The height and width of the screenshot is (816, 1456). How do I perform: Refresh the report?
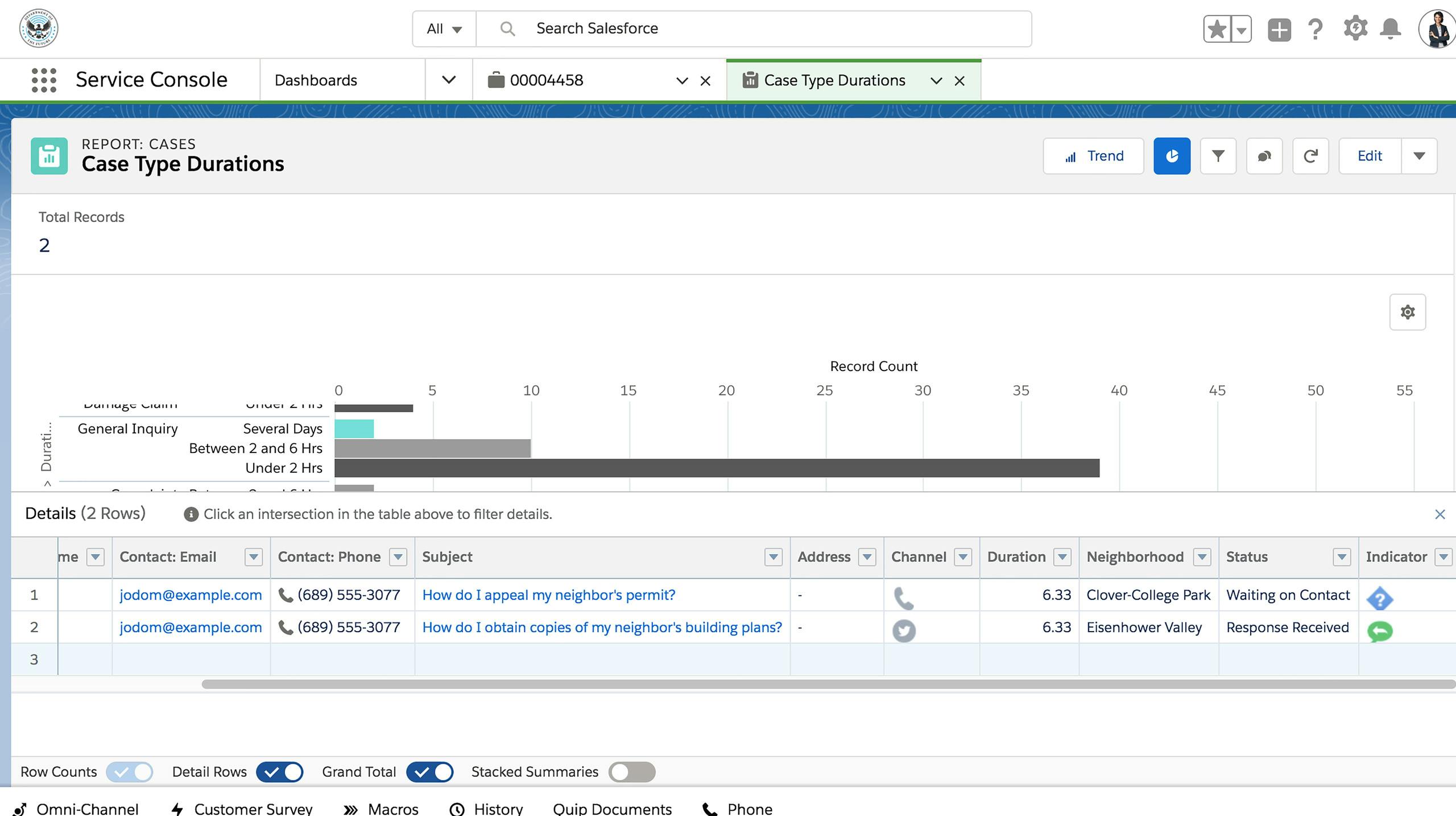click(x=1310, y=156)
